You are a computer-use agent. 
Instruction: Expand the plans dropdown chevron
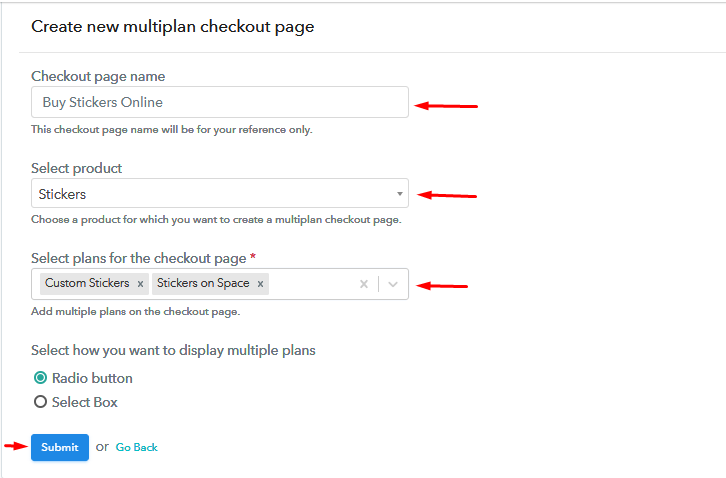click(x=393, y=284)
